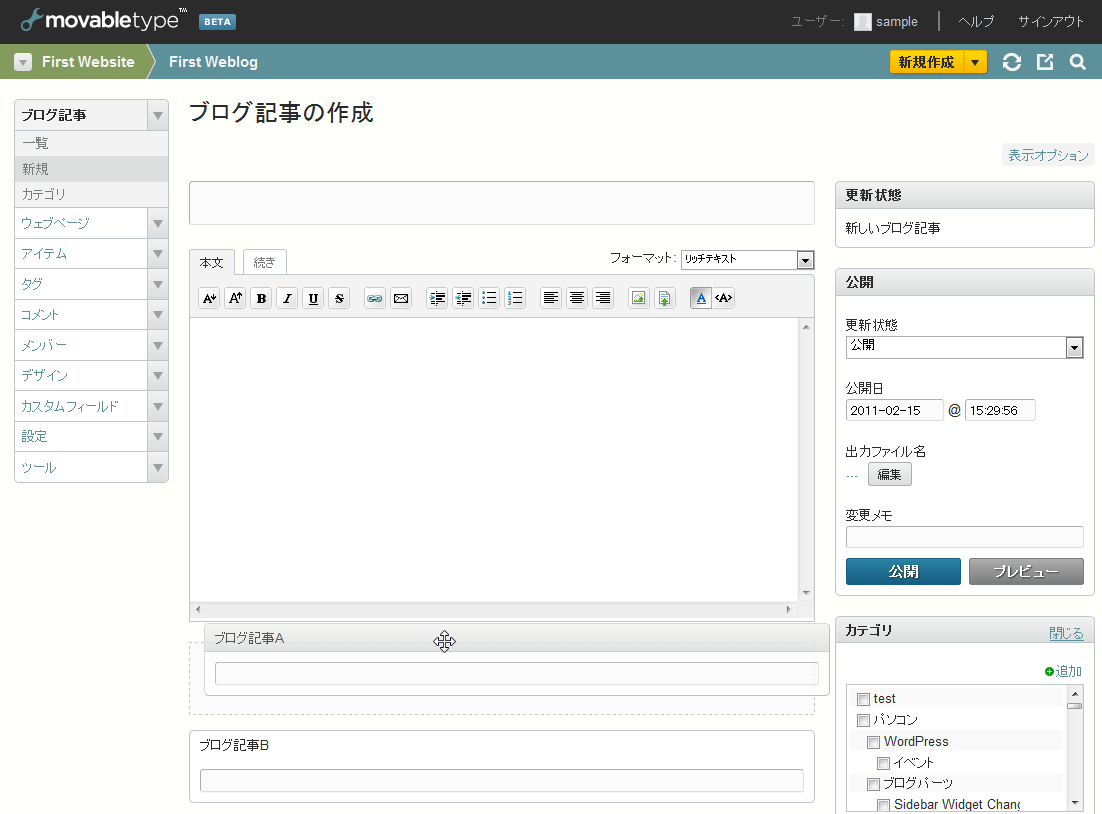The image size is (1102, 814).
Task: Click the プレビュー button
Action: point(1026,571)
